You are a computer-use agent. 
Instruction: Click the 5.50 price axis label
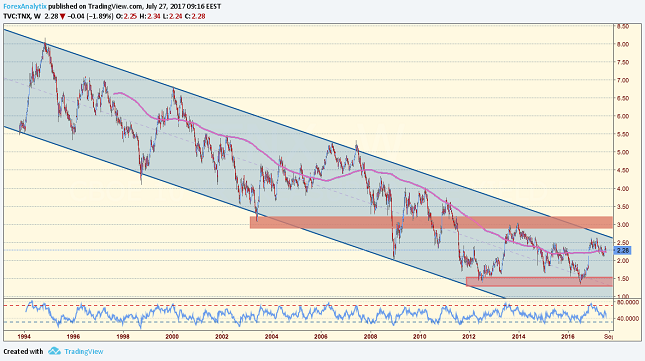[623, 134]
